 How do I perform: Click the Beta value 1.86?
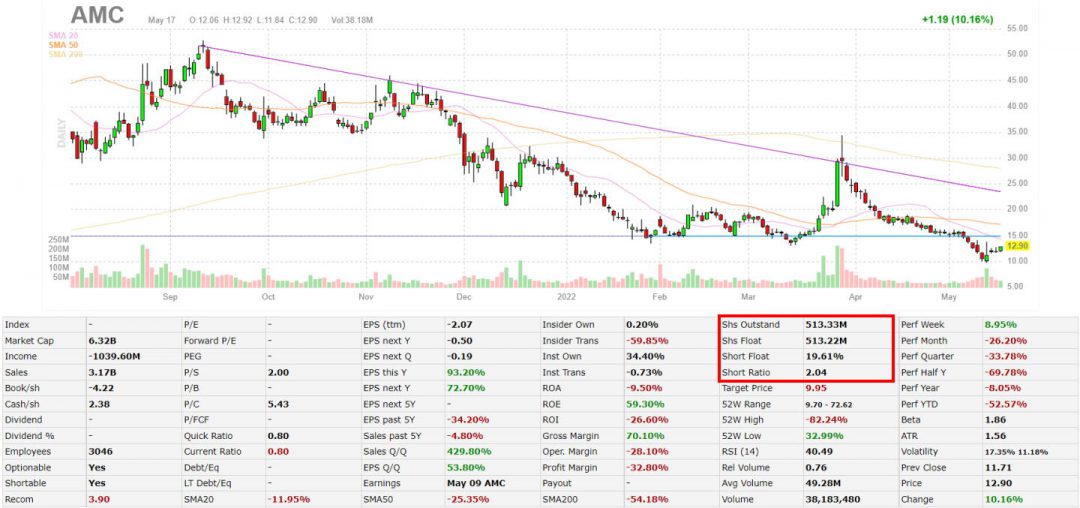pos(993,420)
